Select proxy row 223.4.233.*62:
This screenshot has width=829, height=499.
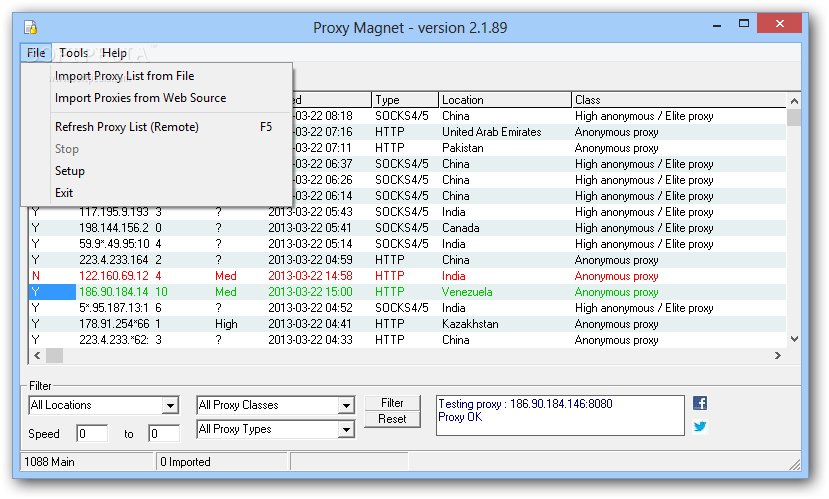[407, 340]
